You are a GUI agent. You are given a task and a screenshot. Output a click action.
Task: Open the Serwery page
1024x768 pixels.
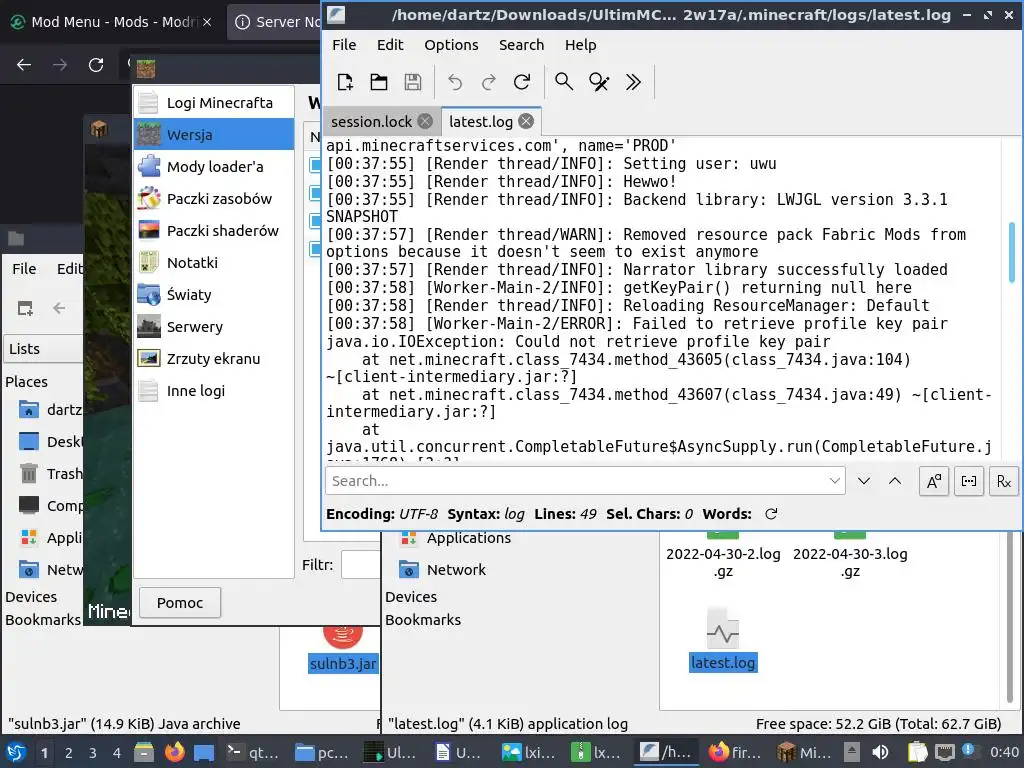click(214, 327)
